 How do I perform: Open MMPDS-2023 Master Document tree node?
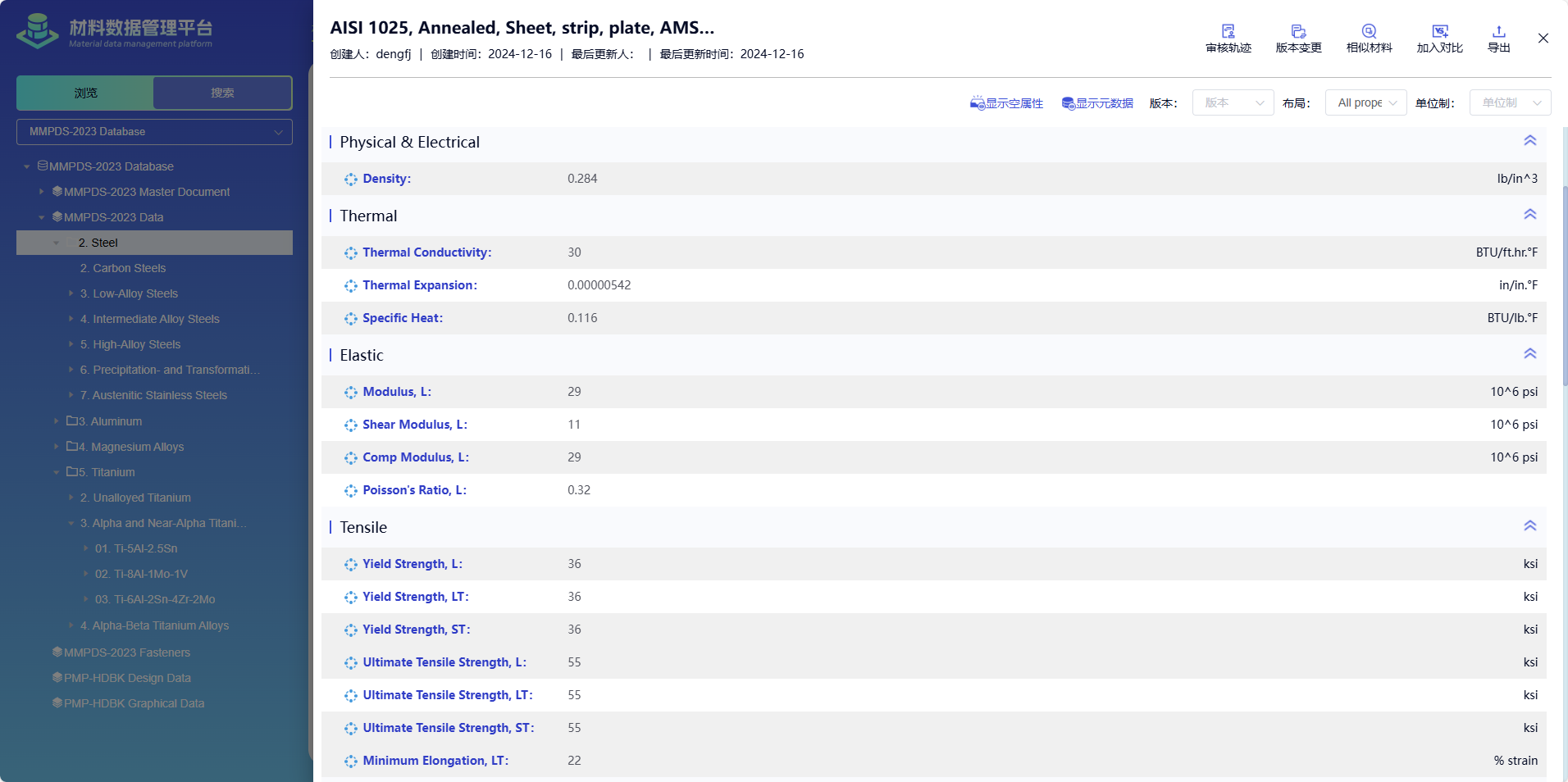coord(147,192)
